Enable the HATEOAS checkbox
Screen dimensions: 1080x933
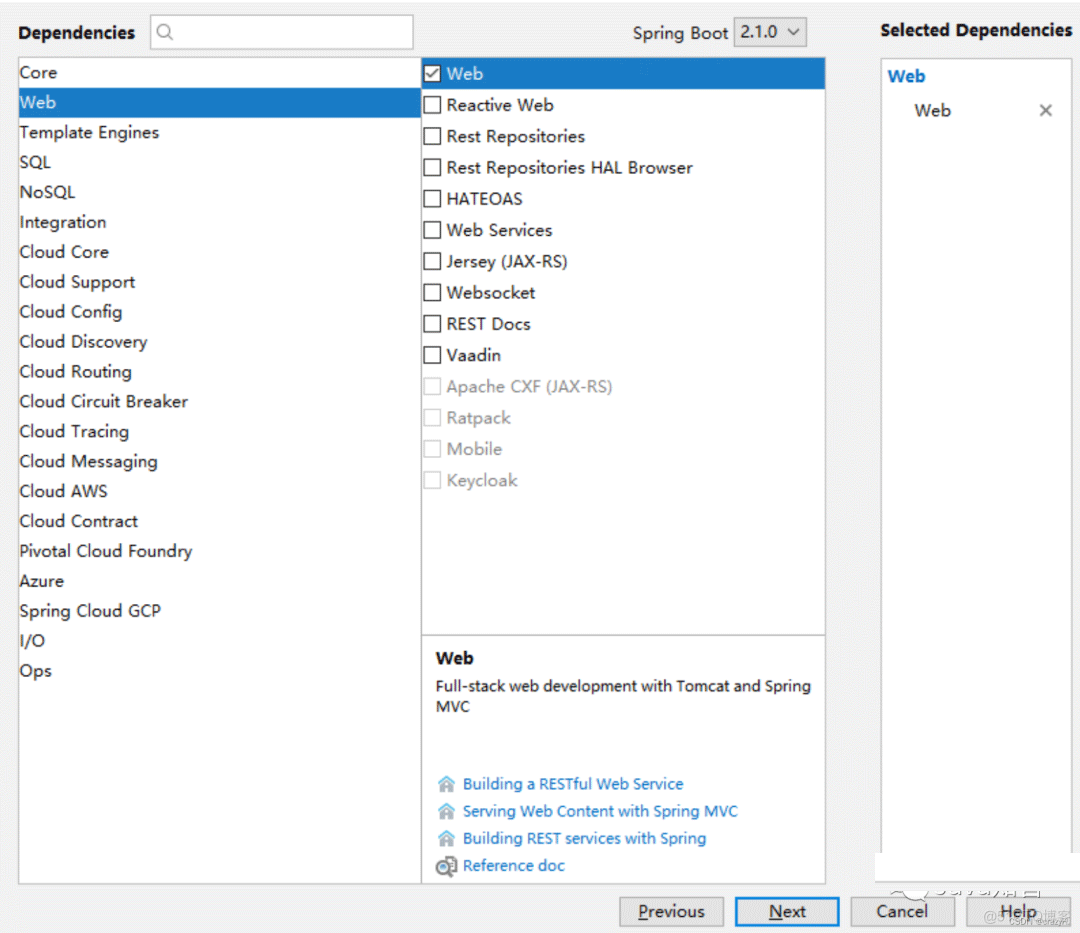tap(432, 199)
